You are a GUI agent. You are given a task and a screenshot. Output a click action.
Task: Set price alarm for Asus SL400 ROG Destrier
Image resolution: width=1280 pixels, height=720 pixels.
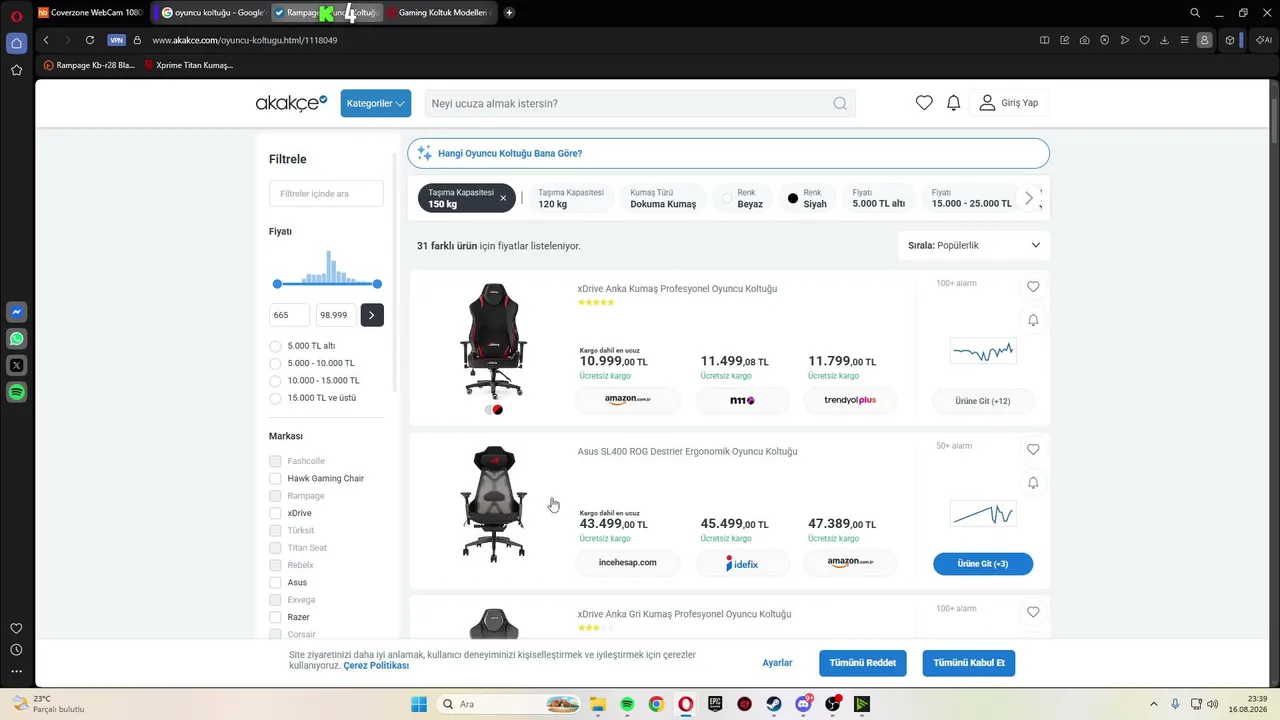pyautogui.click(x=1033, y=483)
